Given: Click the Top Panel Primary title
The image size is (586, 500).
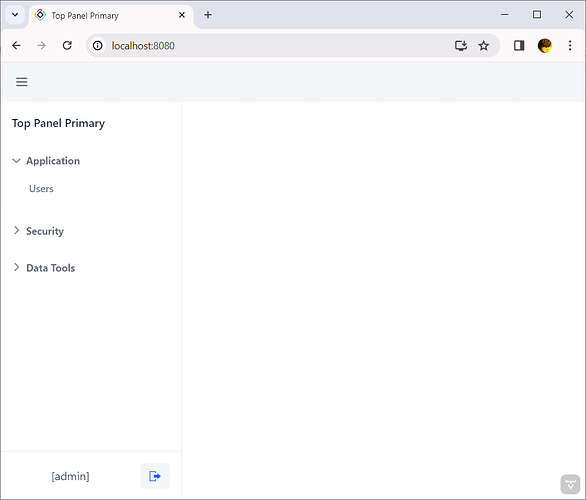Looking at the screenshot, I should pyautogui.click(x=58, y=123).
